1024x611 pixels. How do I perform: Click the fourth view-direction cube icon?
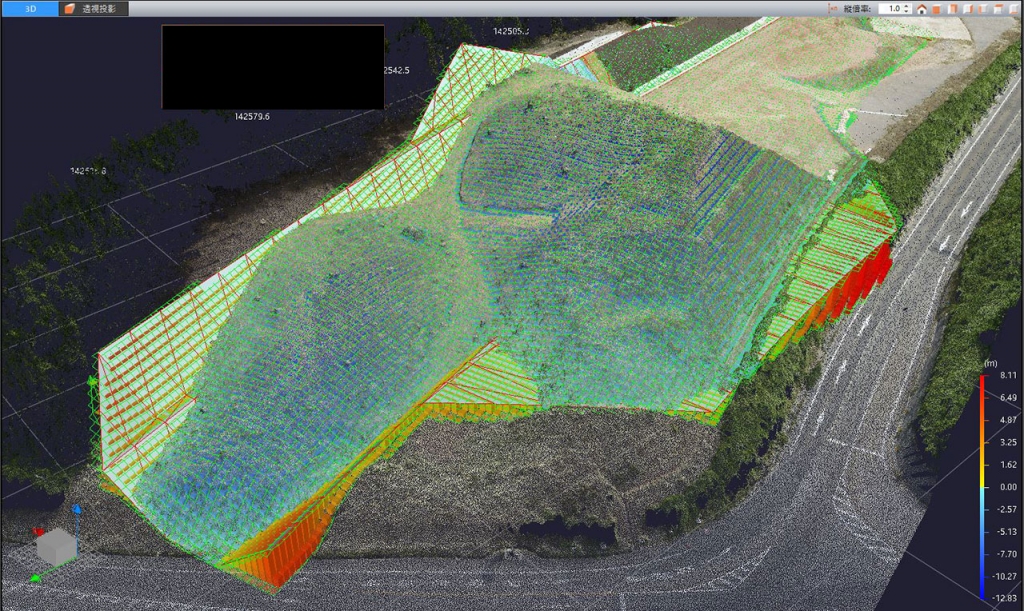pos(968,8)
